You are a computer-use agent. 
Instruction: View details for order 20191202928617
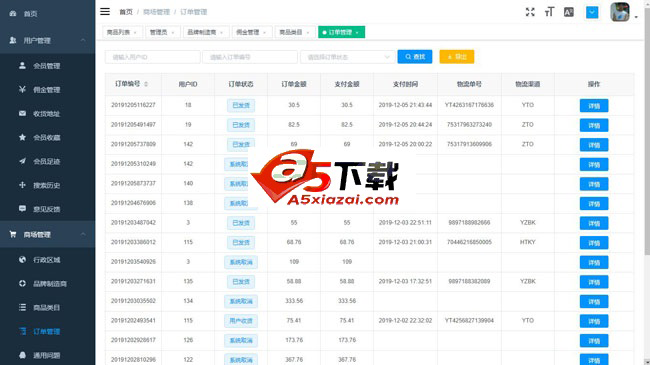click(x=594, y=341)
